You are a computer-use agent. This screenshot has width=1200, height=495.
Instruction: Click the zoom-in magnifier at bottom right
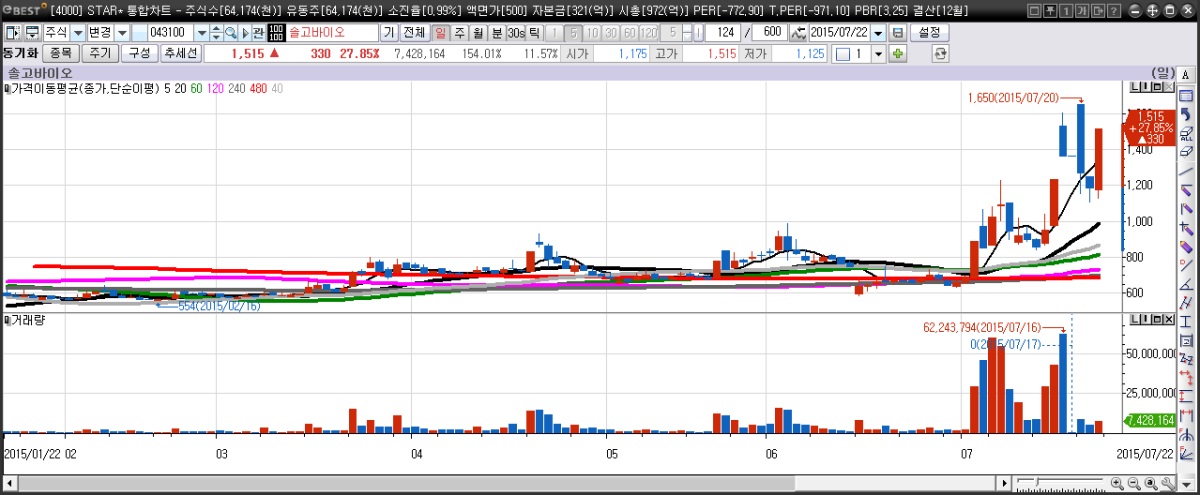(1116, 484)
